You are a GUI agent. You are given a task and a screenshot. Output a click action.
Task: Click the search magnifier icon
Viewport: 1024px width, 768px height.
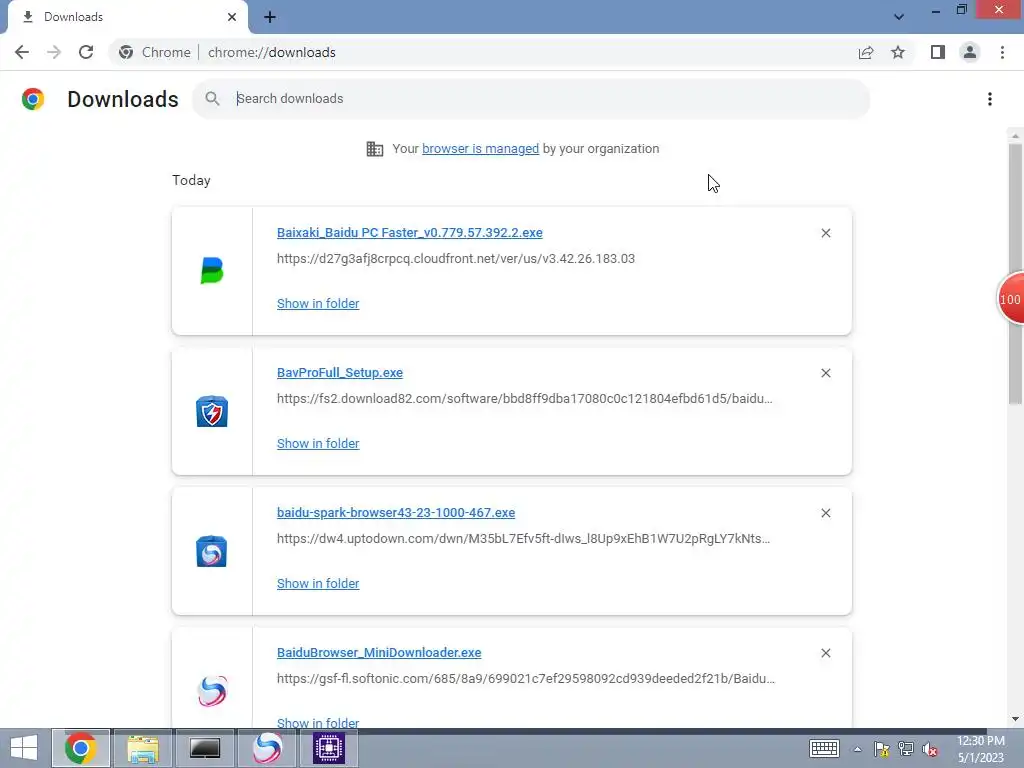coord(212,99)
